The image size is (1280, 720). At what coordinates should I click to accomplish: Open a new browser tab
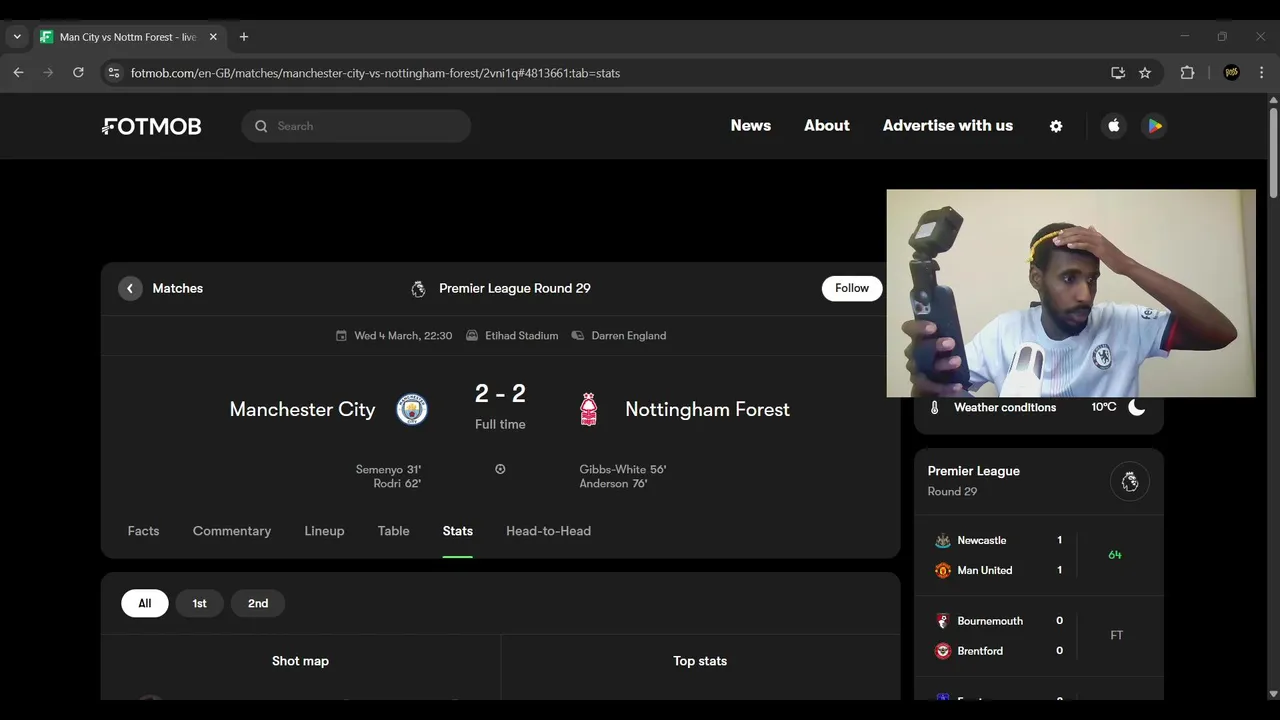pyautogui.click(x=244, y=37)
